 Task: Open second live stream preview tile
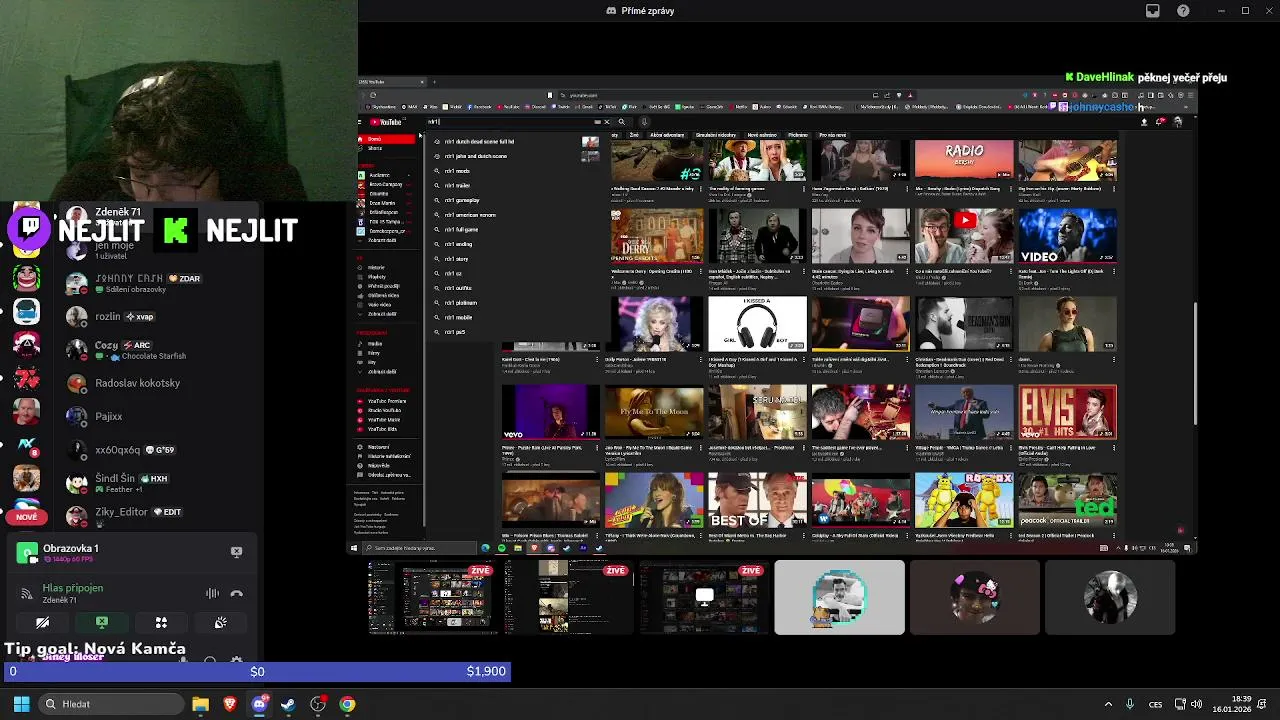[567, 597]
